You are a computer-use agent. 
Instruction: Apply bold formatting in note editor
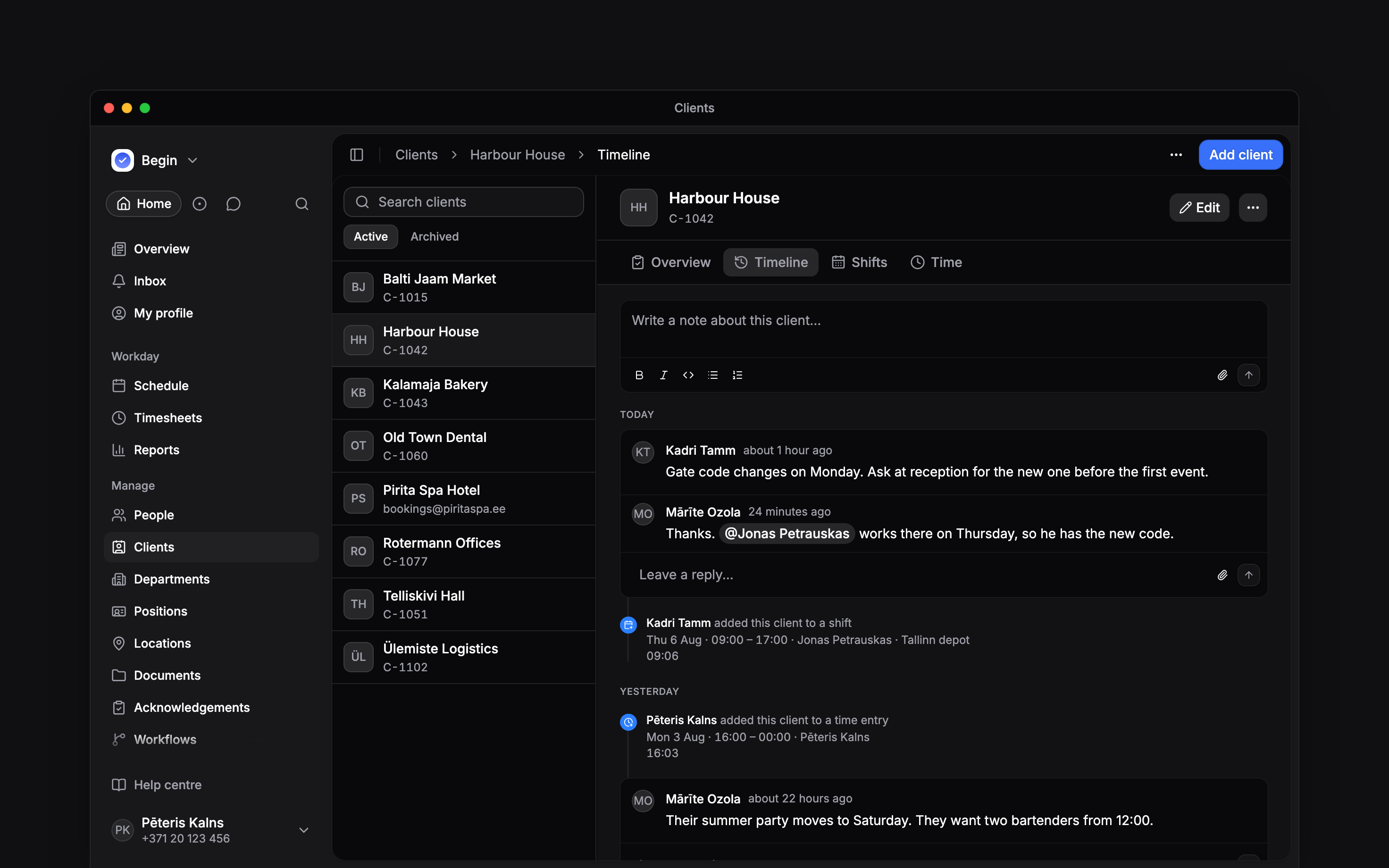coord(639,375)
